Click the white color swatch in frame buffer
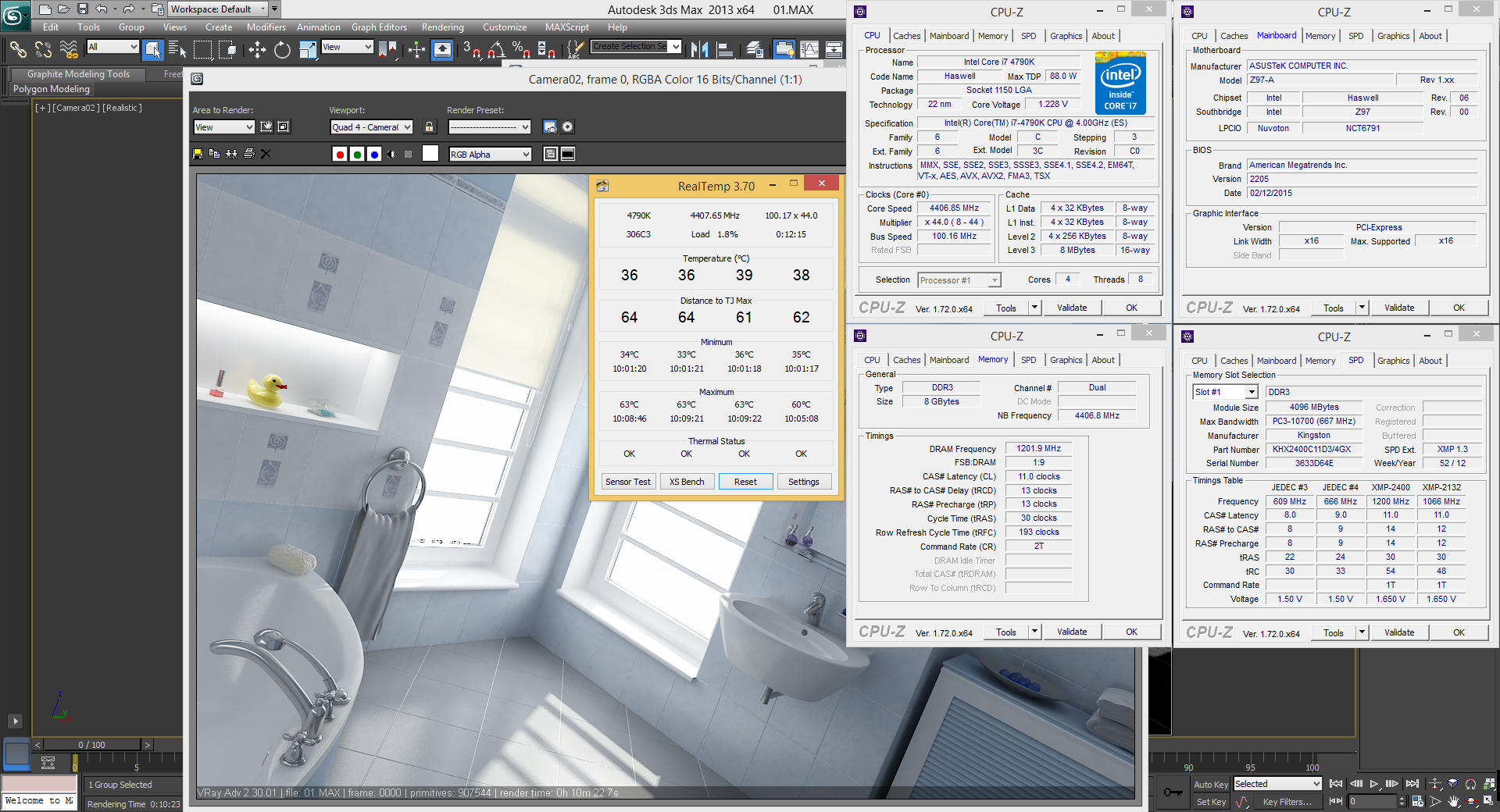1500x812 pixels. point(430,154)
